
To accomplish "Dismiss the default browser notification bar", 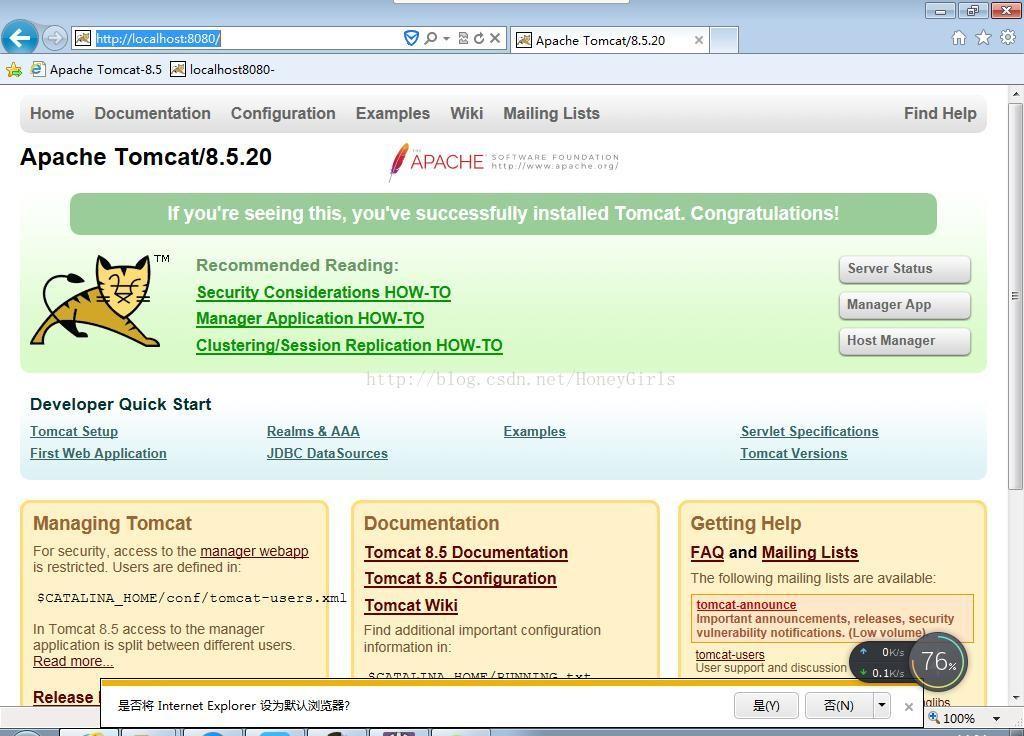I will tap(908, 706).
